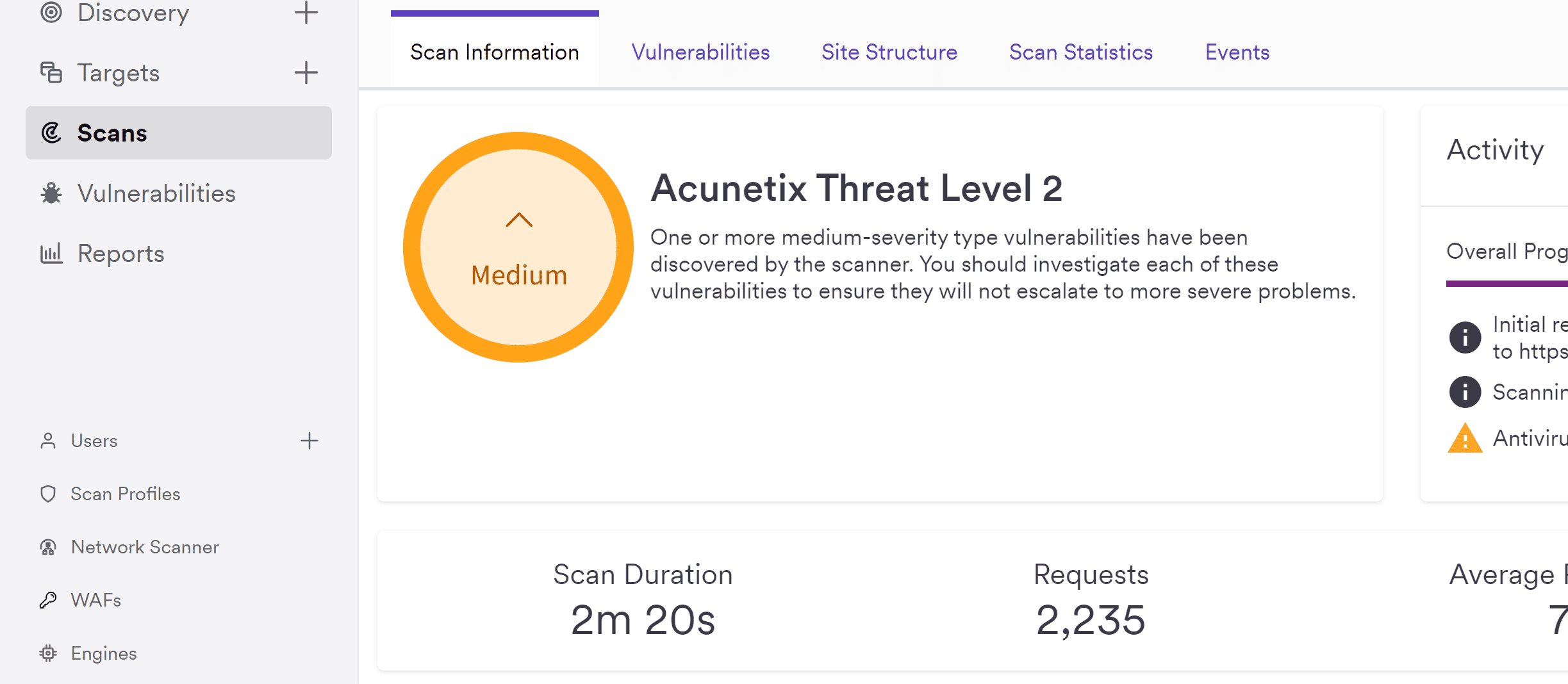Go to the Scan Statistics tab
The image size is (1568, 684).
(1081, 52)
